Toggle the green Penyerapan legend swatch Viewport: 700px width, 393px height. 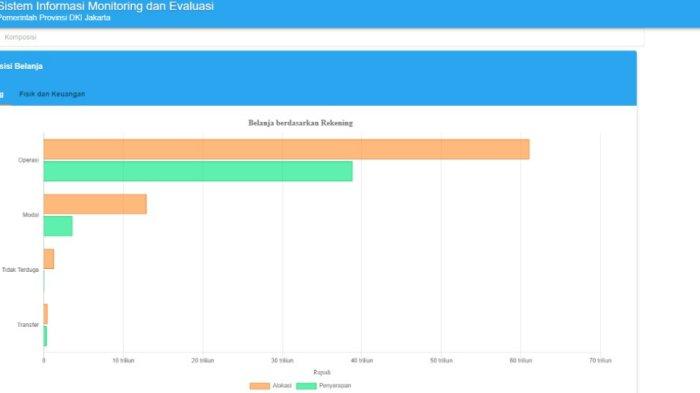[306, 386]
